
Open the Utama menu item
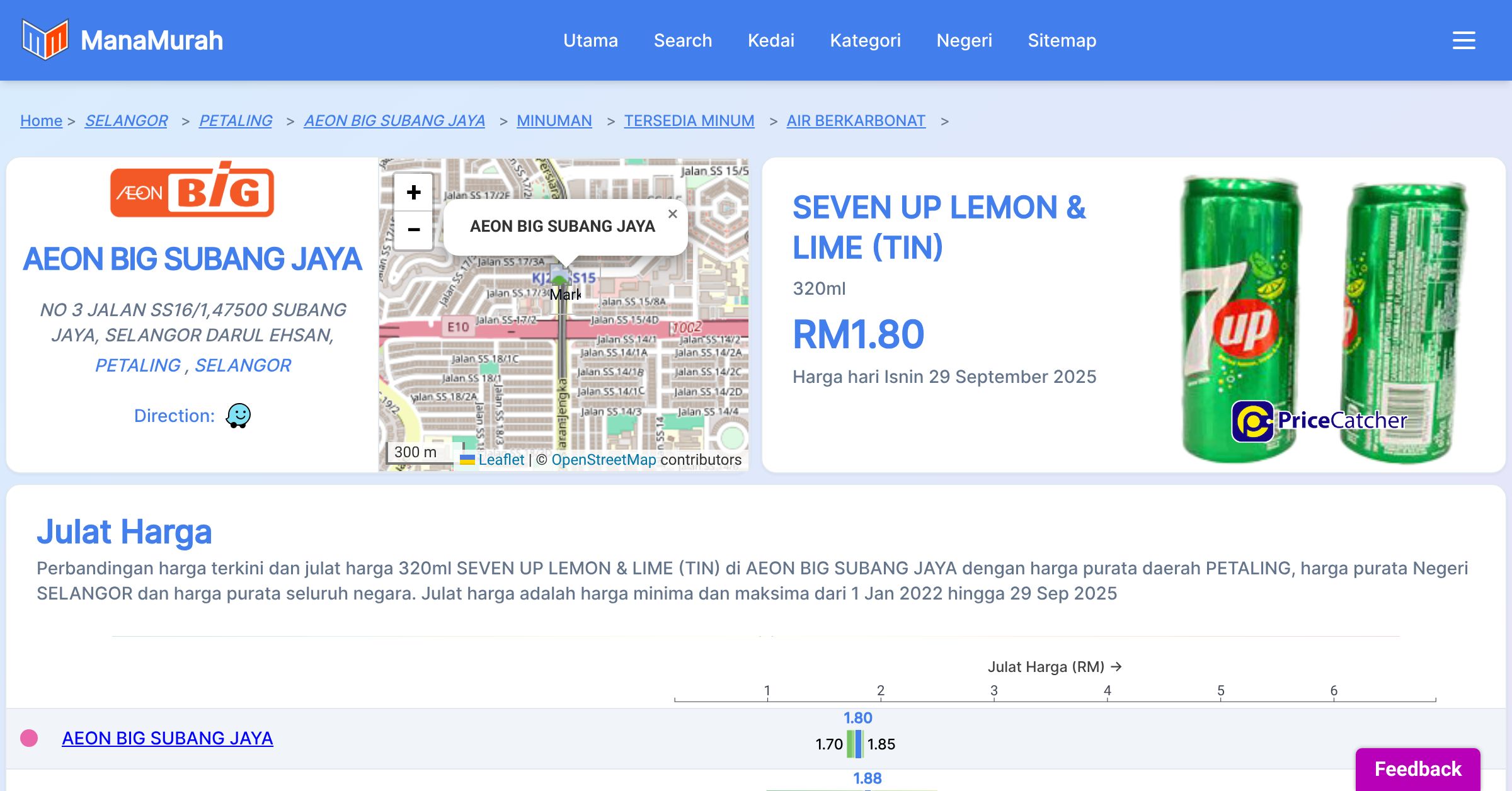pos(590,40)
